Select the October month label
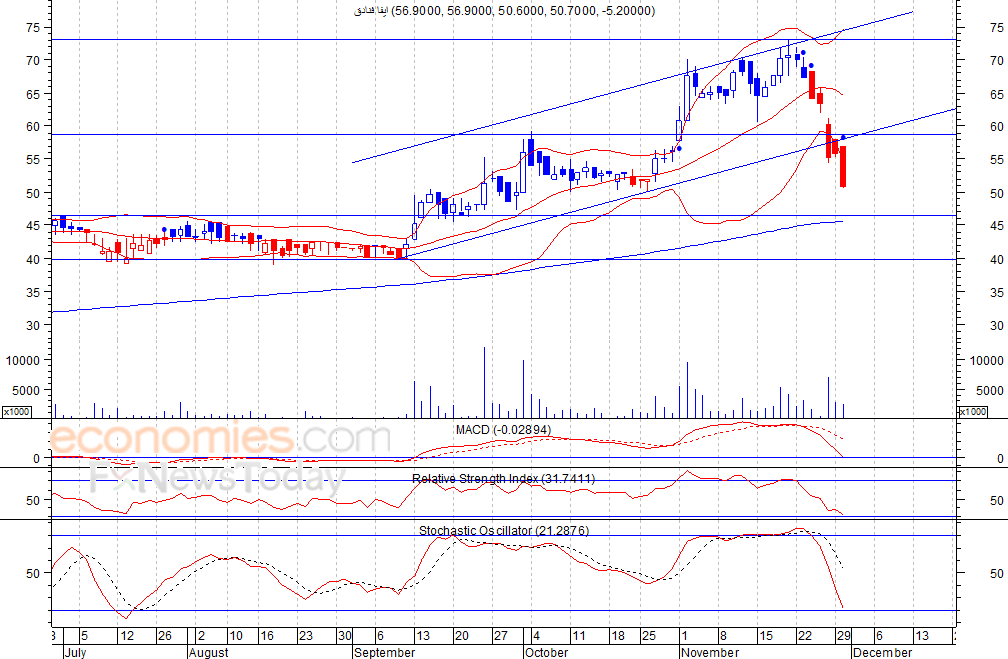This screenshot has width=1008, height=659. 546,652
